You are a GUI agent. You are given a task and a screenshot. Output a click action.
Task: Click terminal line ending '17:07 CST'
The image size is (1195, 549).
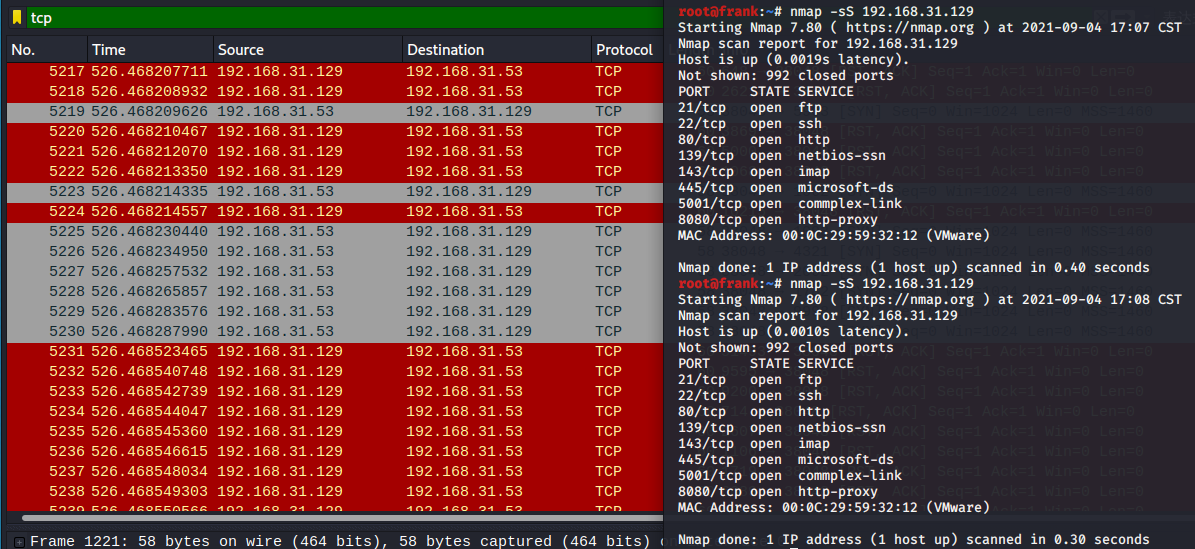[x=930, y=27]
